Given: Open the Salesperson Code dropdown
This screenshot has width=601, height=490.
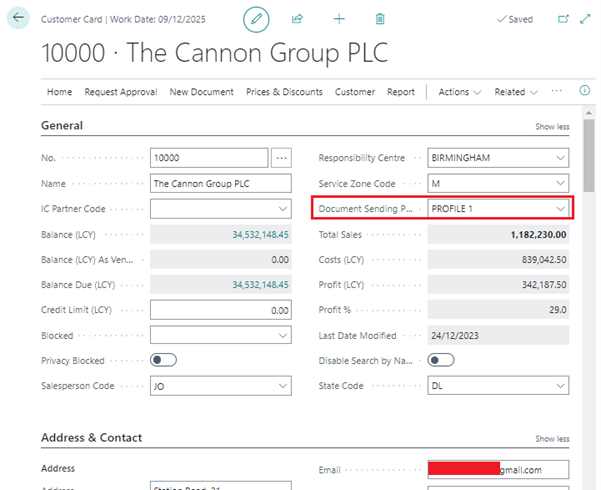Looking at the screenshot, I should point(283,386).
